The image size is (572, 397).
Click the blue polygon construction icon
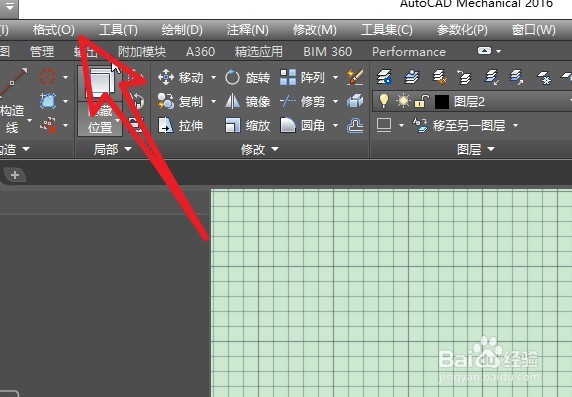pyautogui.click(x=48, y=101)
